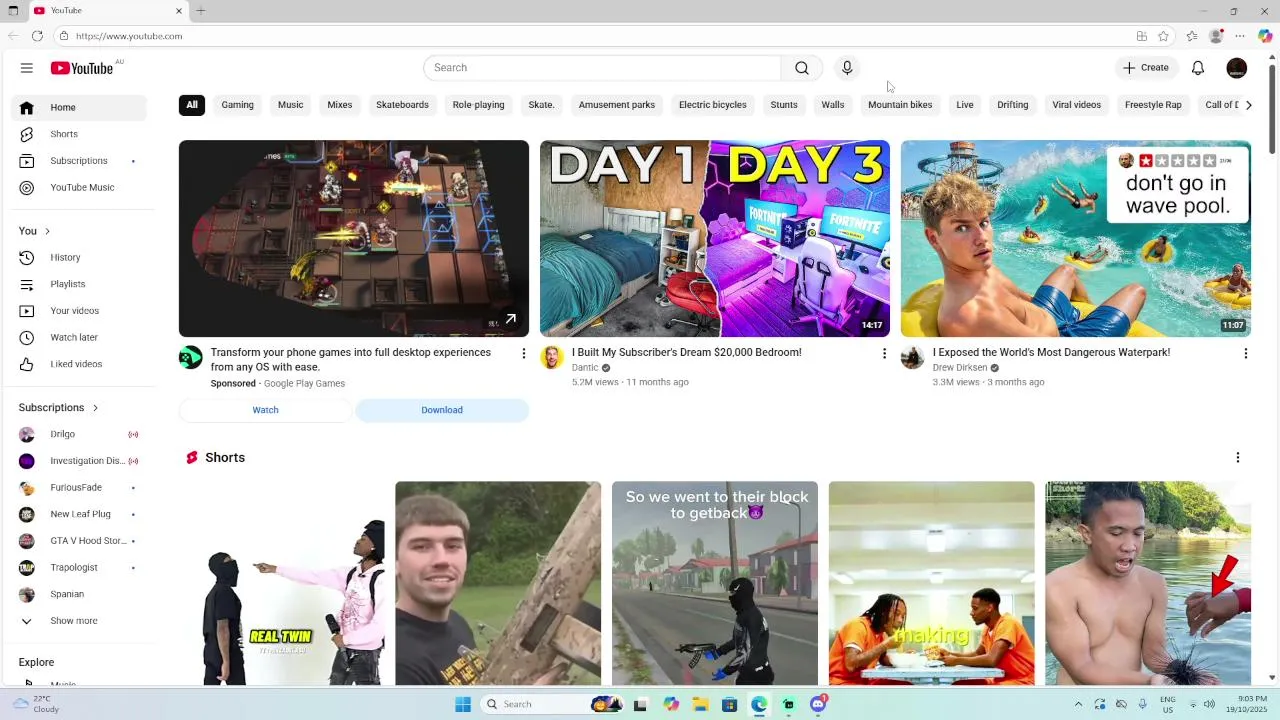Viewport: 1280px width, 720px height.
Task: Activate voice search microphone
Action: tap(847, 68)
